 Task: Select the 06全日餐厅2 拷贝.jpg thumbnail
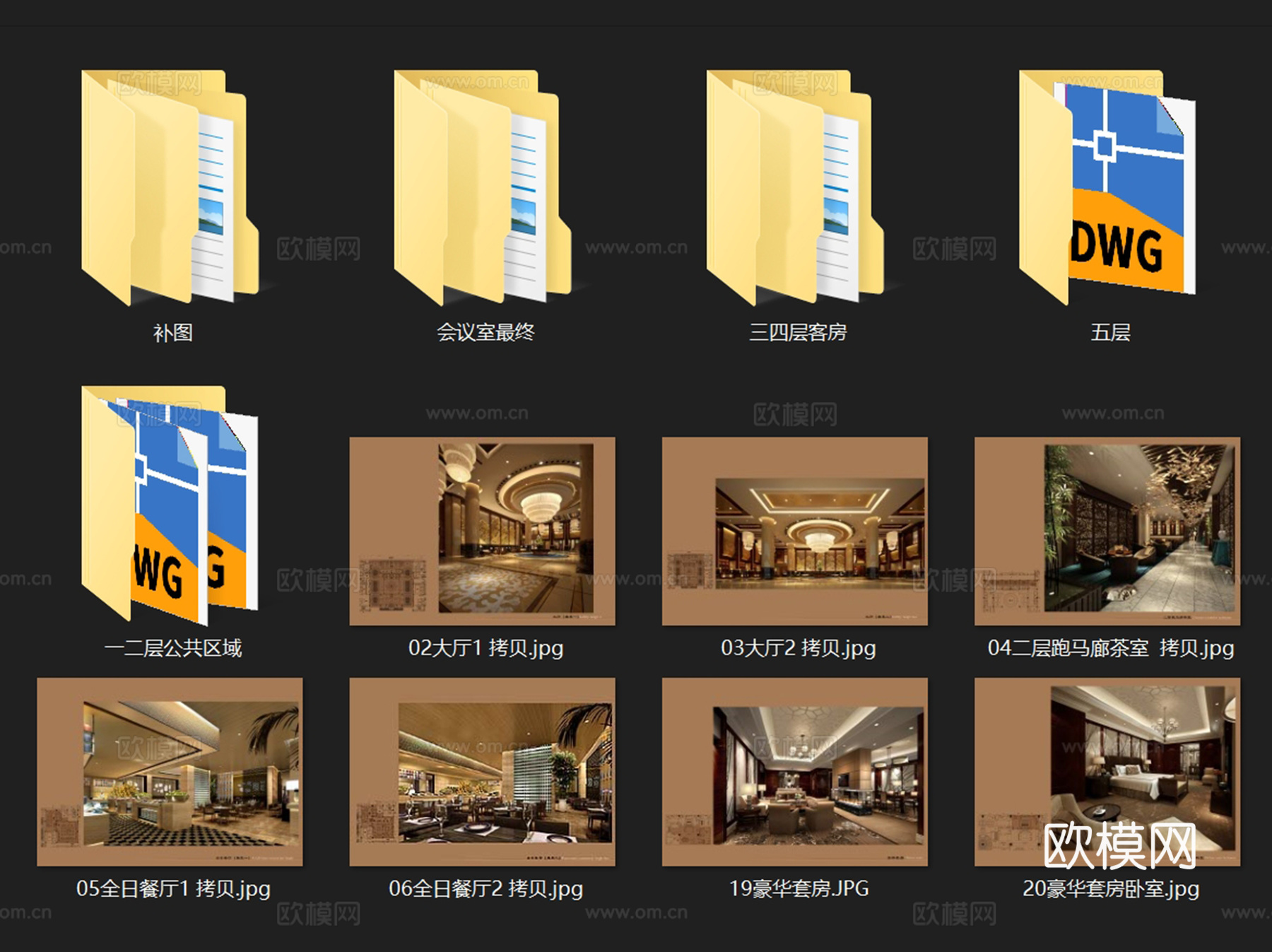[x=483, y=772]
